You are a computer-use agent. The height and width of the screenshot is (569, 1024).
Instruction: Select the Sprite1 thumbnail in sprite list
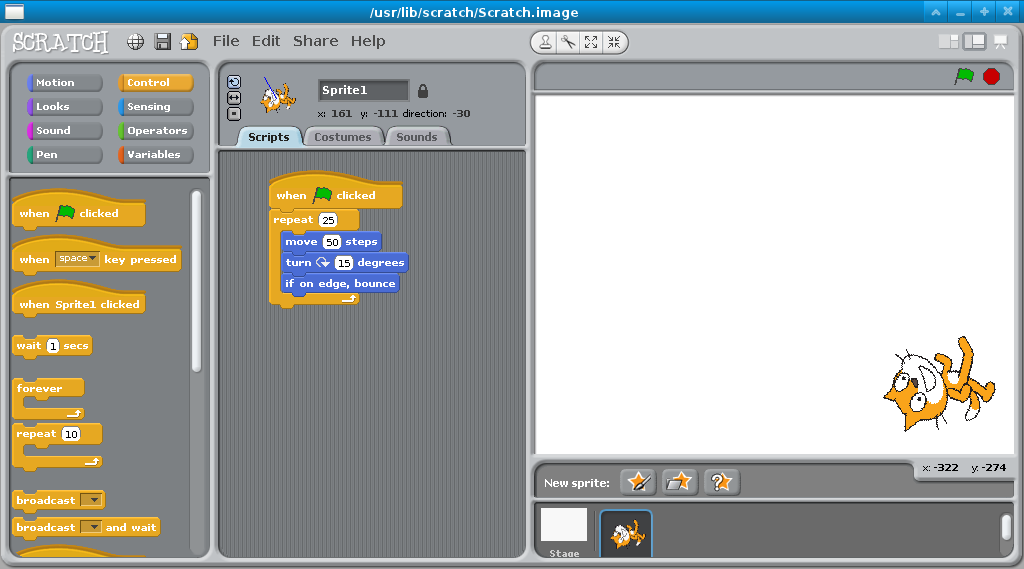click(x=626, y=534)
